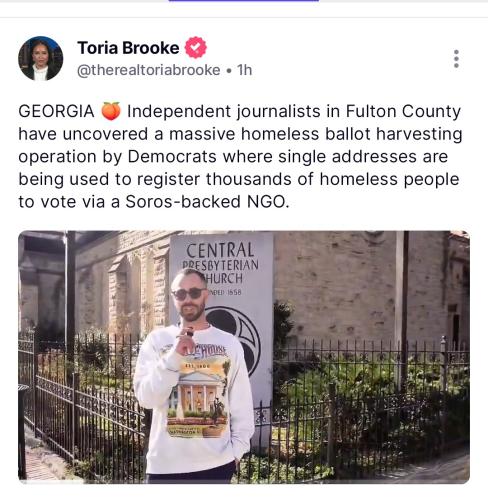
Task: Select the highlighted tab indicator at top
Action: click(244, 1)
